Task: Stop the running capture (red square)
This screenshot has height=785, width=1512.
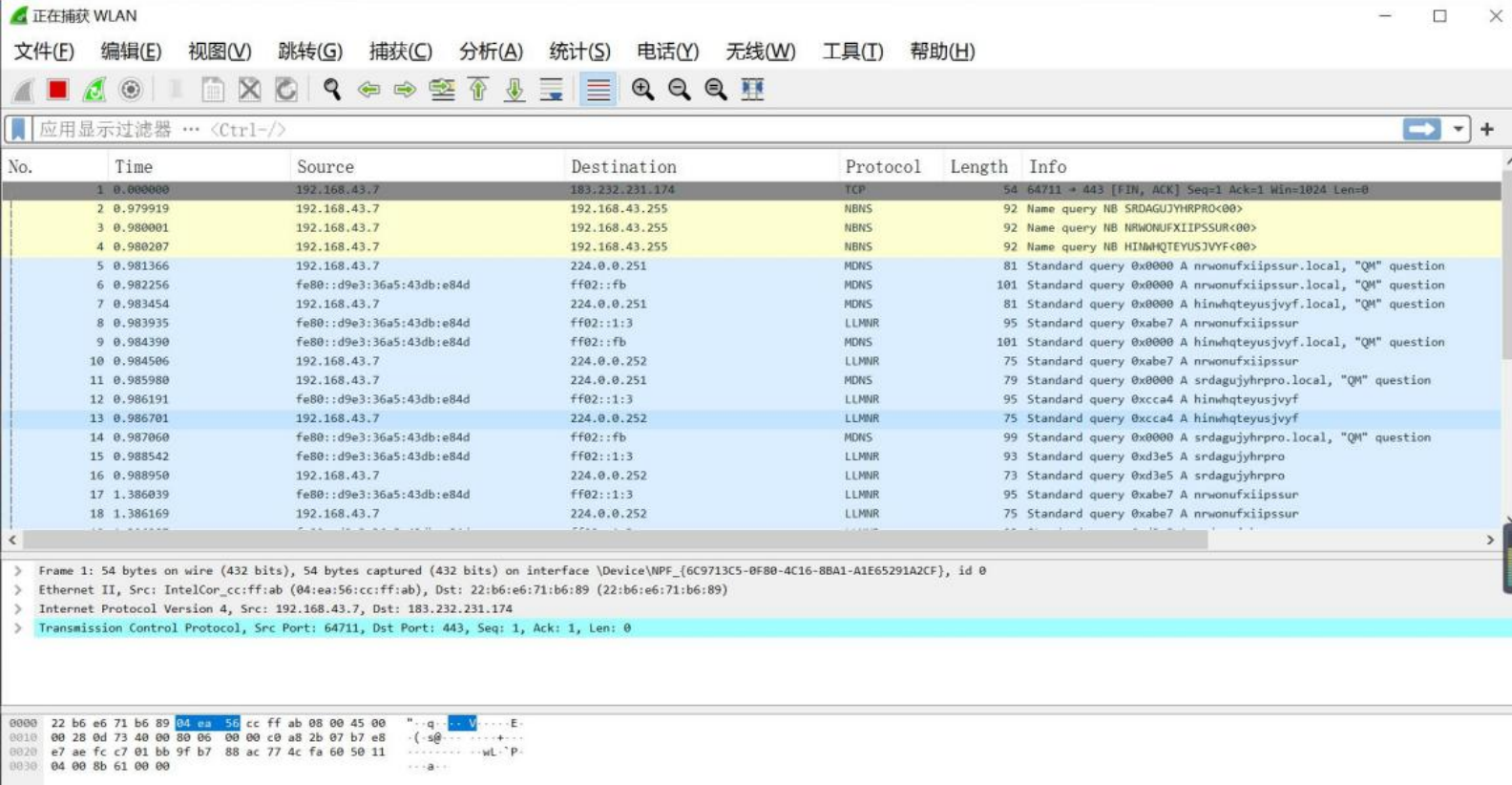Action: [x=58, y=90]
